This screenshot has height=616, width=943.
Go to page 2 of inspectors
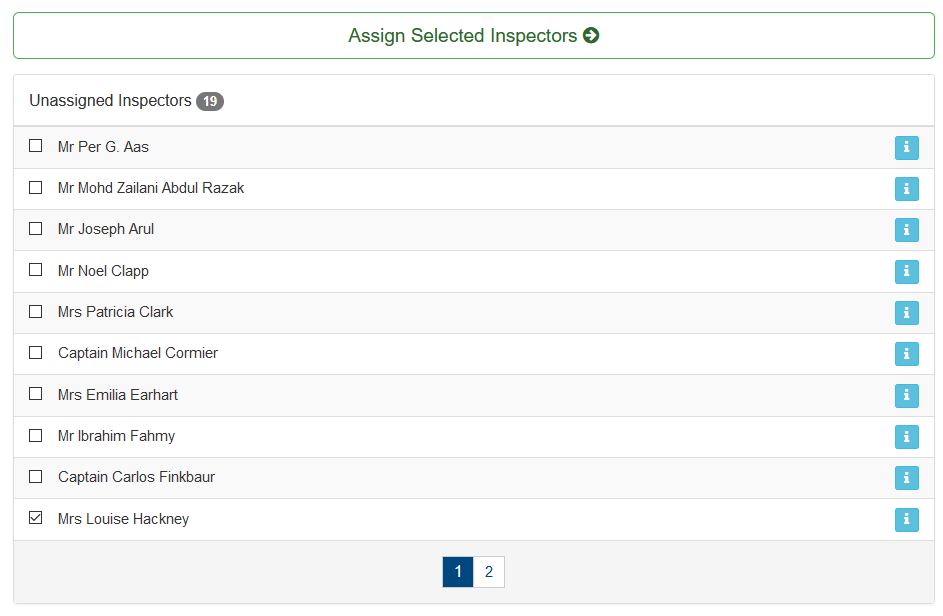tap(489, 571)
